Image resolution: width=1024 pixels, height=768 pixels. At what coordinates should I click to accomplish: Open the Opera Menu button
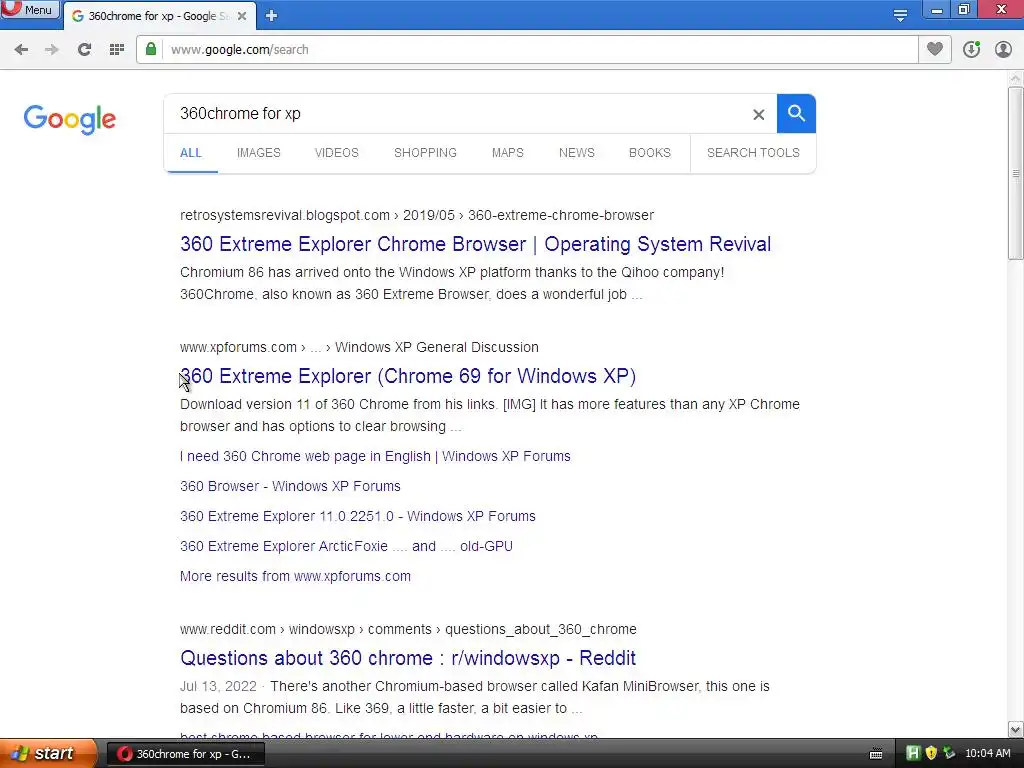coord(29,10)
